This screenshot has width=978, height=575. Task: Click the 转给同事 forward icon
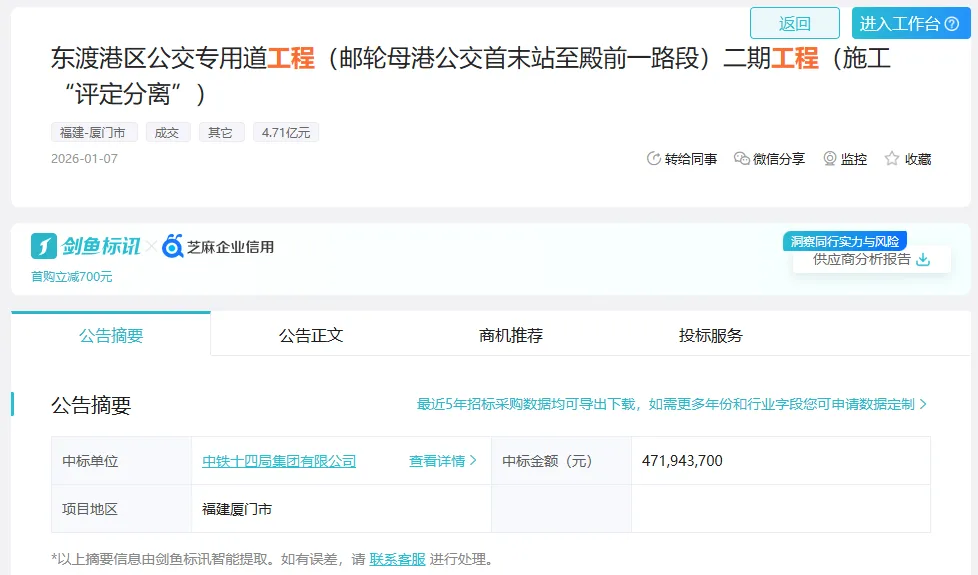(x=654, y=159)
